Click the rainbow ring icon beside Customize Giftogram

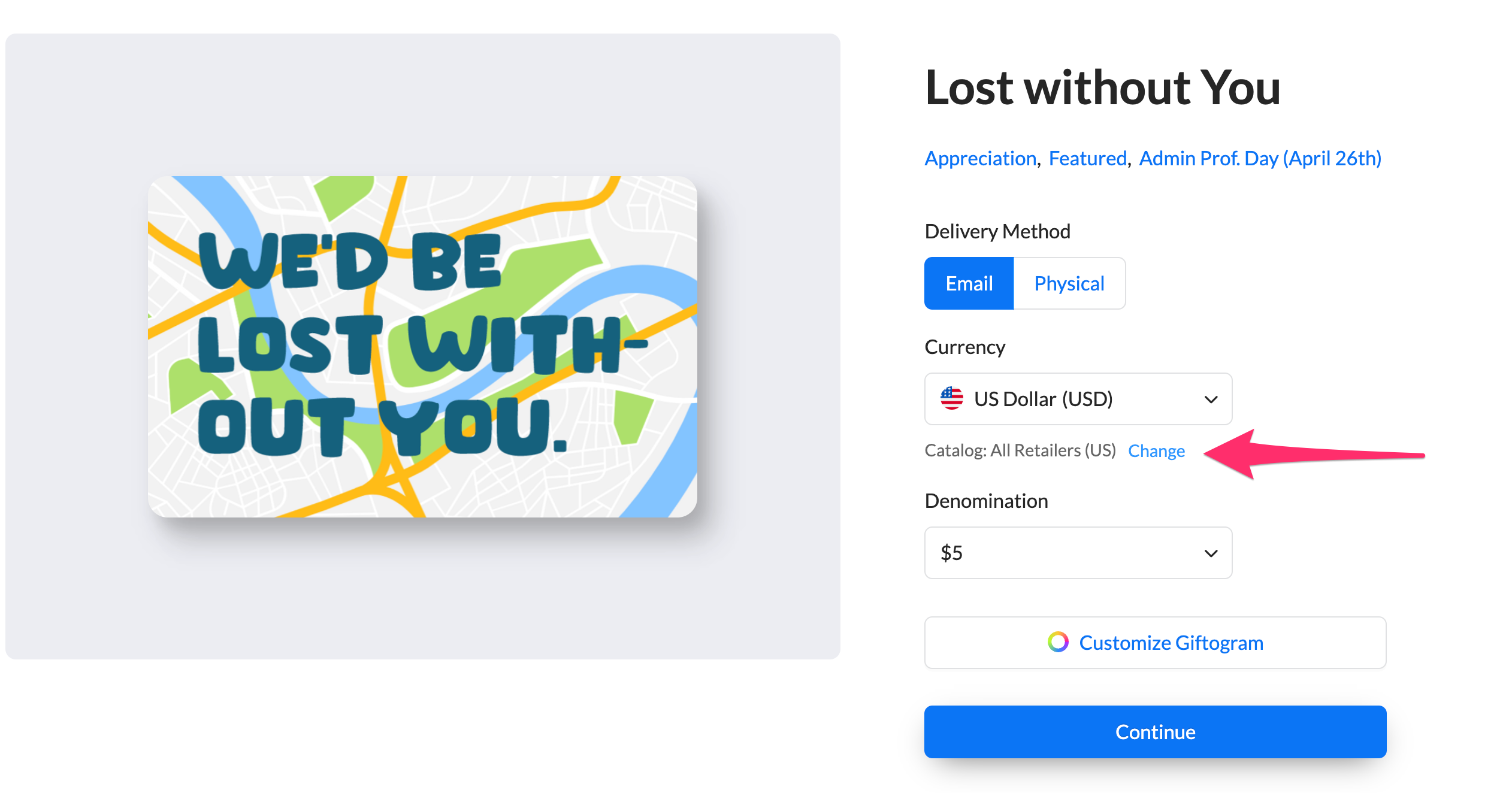[x=1058, y=642]
